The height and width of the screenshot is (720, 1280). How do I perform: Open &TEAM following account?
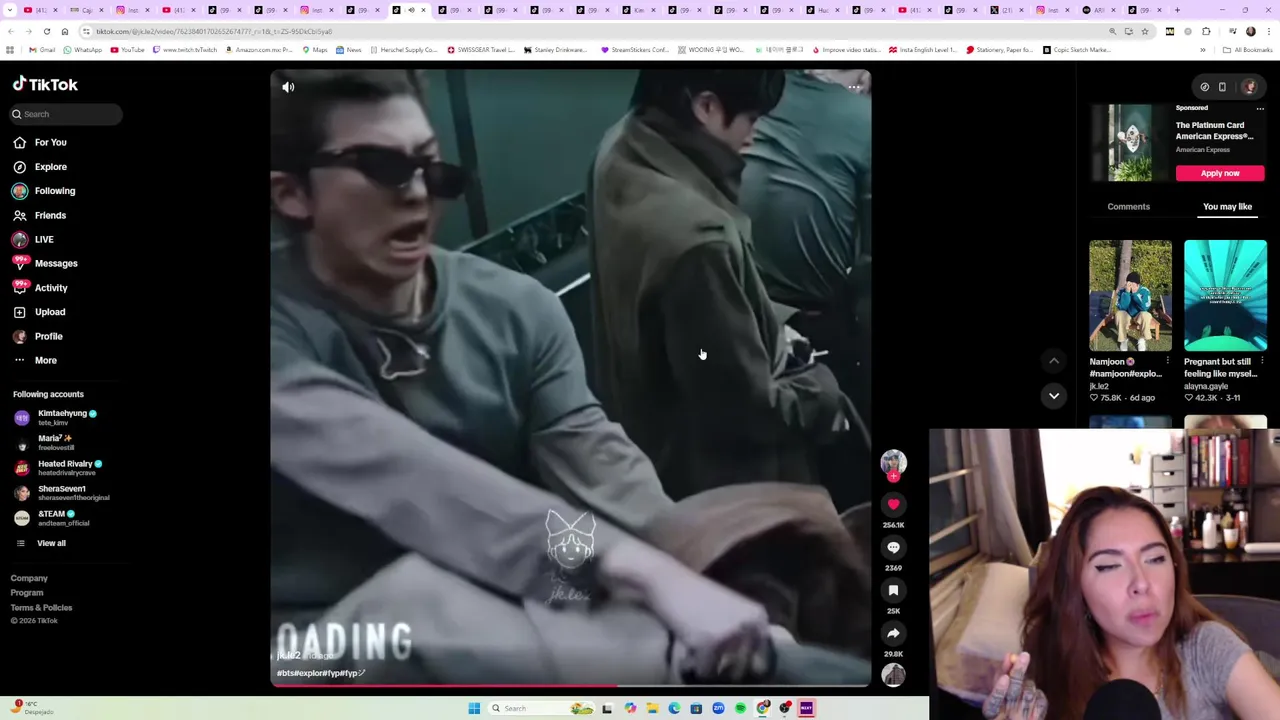(x=55, y=518)
